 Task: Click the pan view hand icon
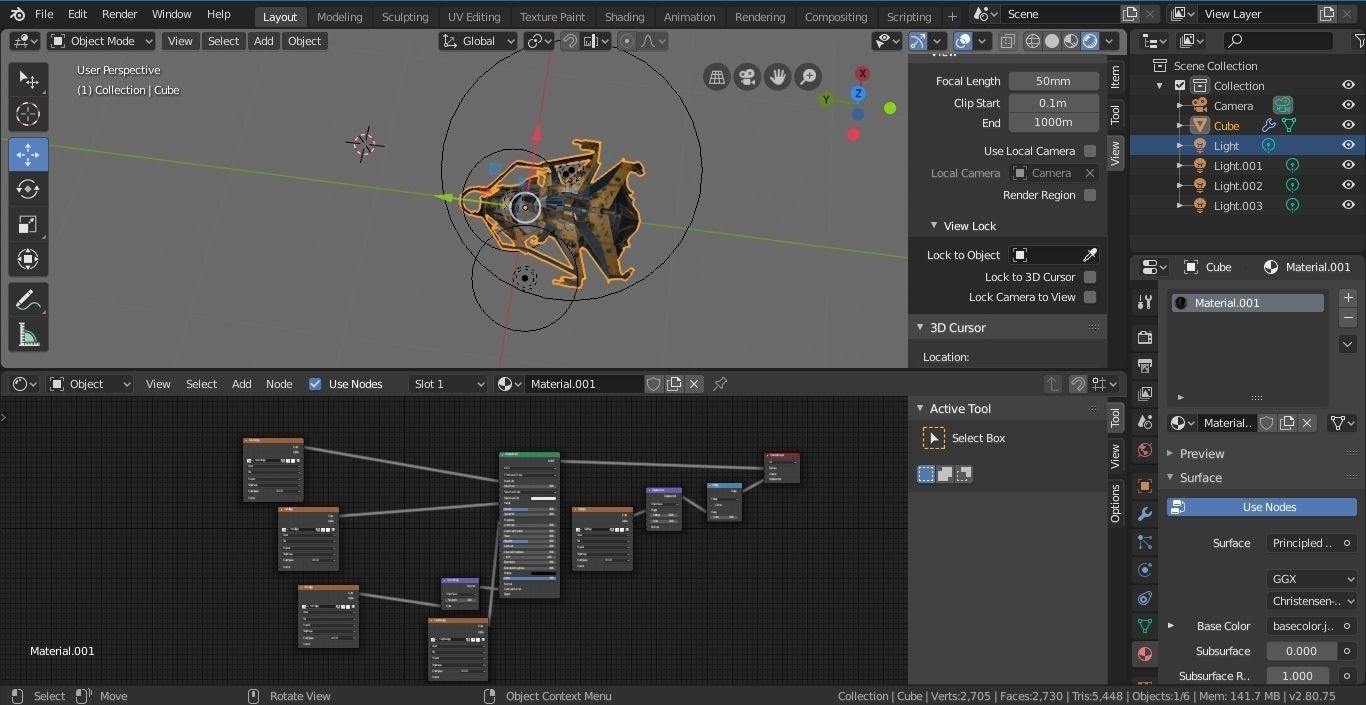coord(777,77)
